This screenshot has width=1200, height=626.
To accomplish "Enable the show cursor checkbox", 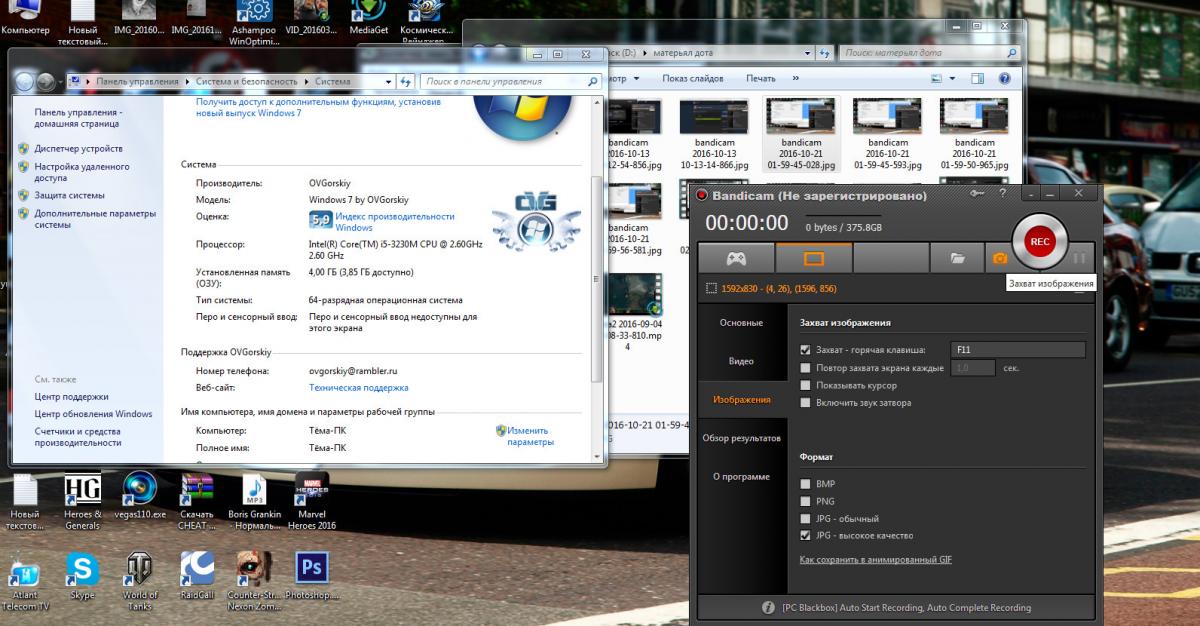I will click(x=806, y=386).
